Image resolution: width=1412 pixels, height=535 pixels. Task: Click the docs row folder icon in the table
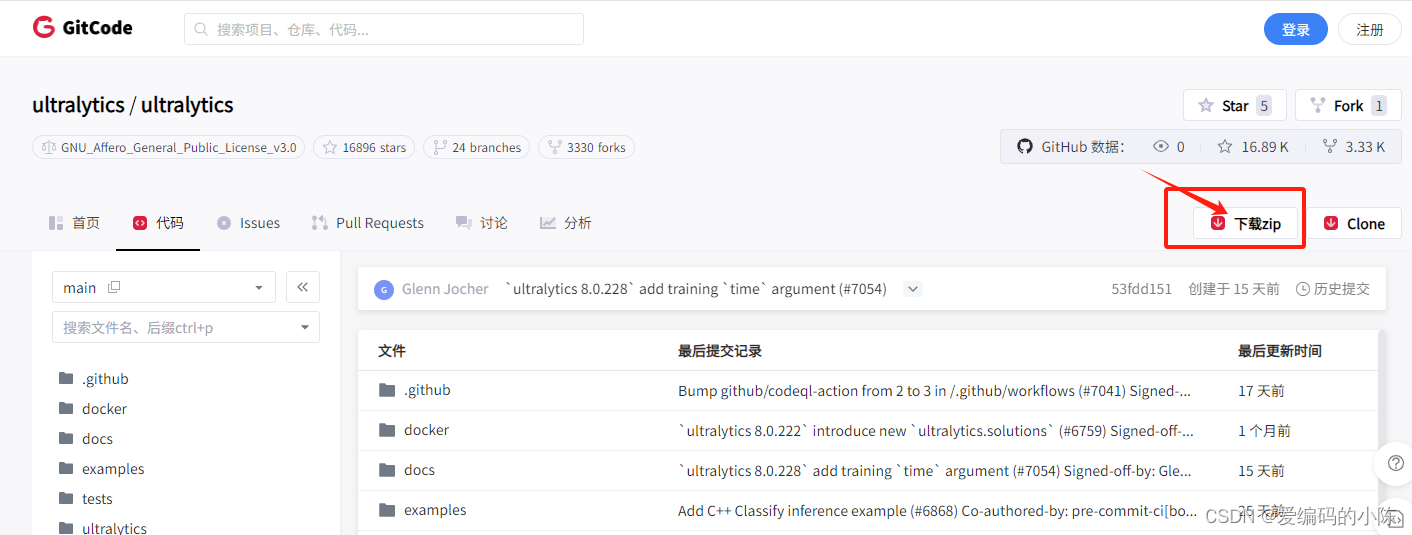click(387, 470)
